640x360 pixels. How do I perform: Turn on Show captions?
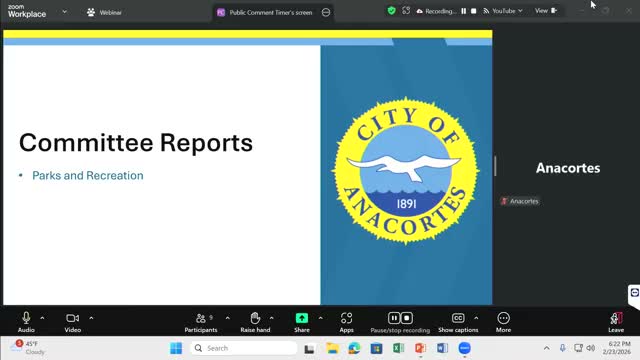pyautogui.click(x=458, y=322)
